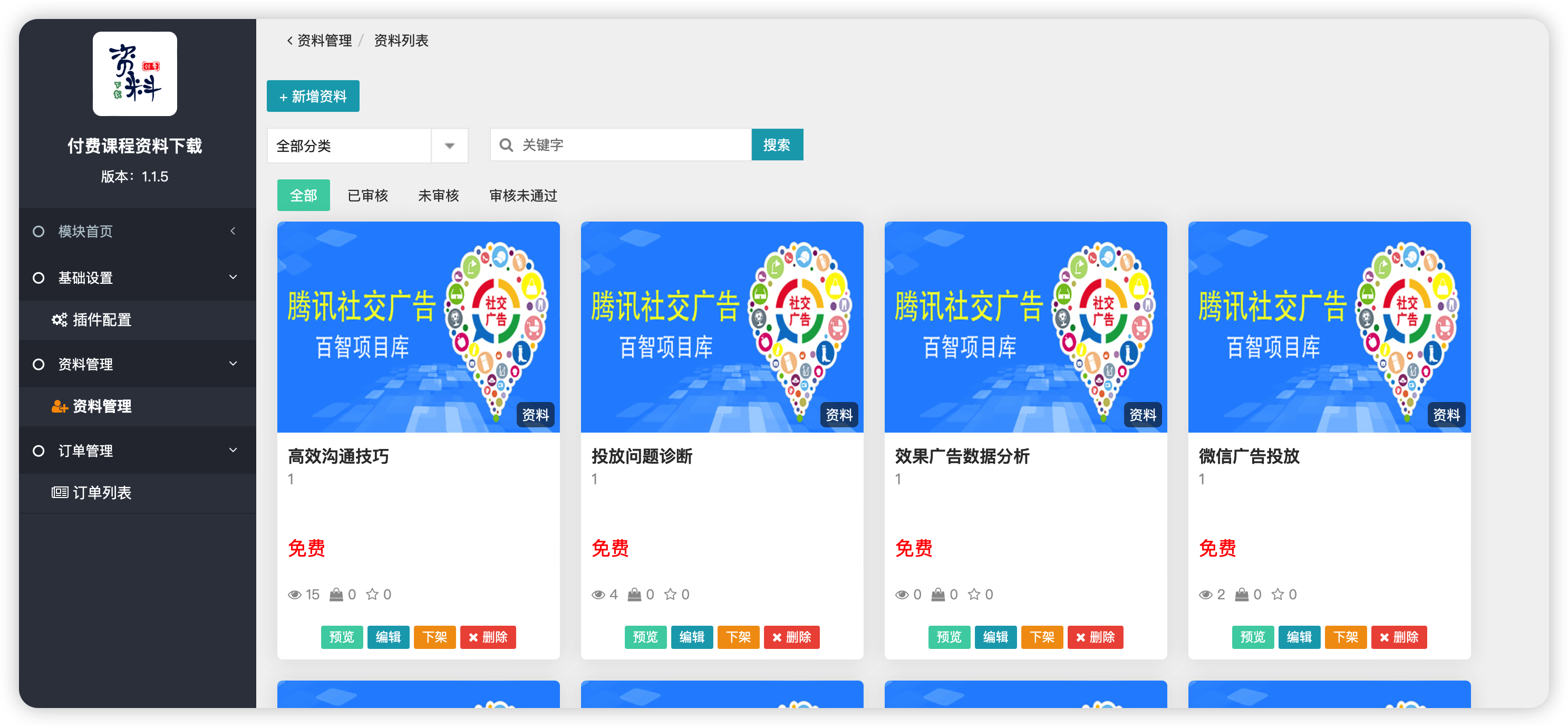Click the app logo in sidebar

click(134, 74)
